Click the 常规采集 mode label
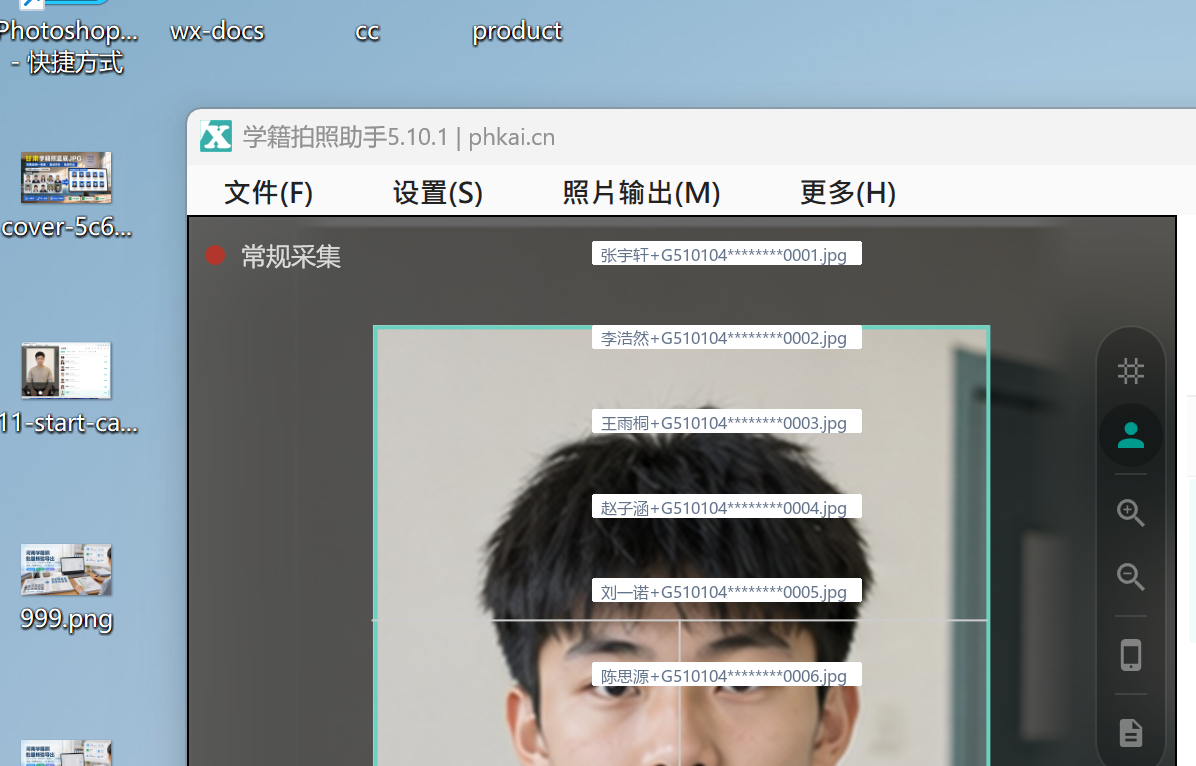The image size is (1196, 766). tap(291, 256)
